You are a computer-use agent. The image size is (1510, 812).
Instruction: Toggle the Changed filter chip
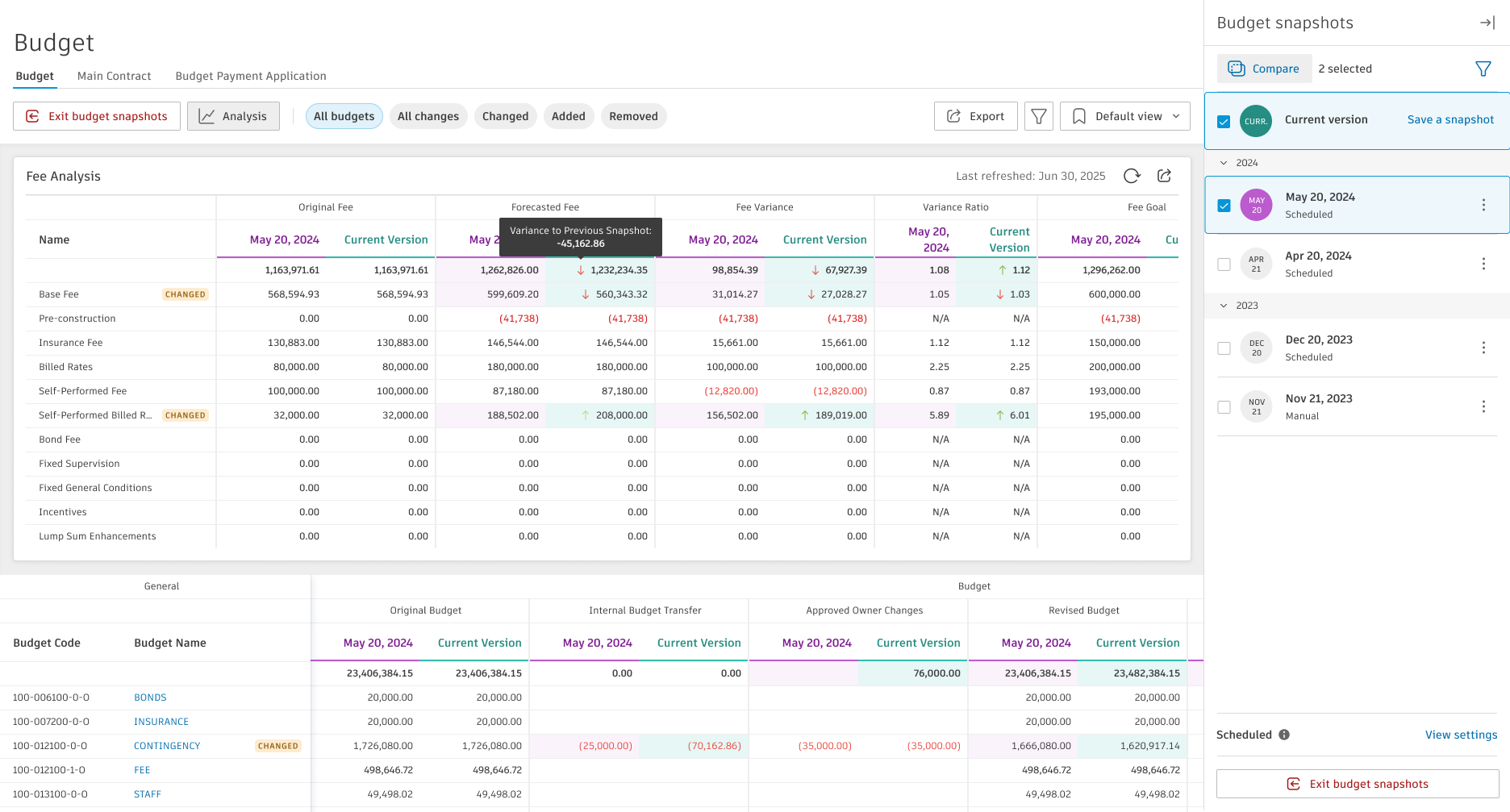coord(505,116)
